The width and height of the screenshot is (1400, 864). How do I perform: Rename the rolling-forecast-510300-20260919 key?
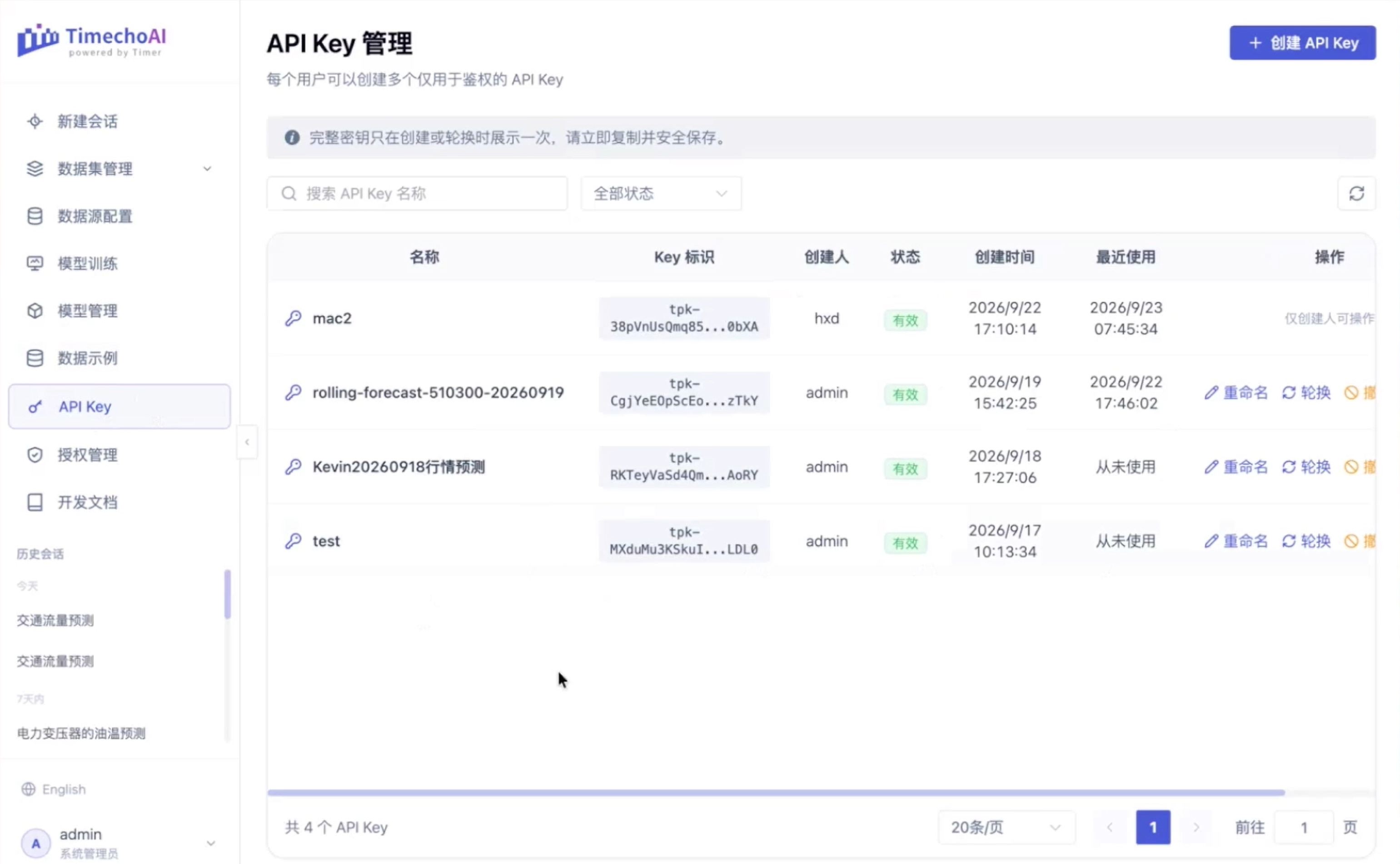pos(1236,392)
